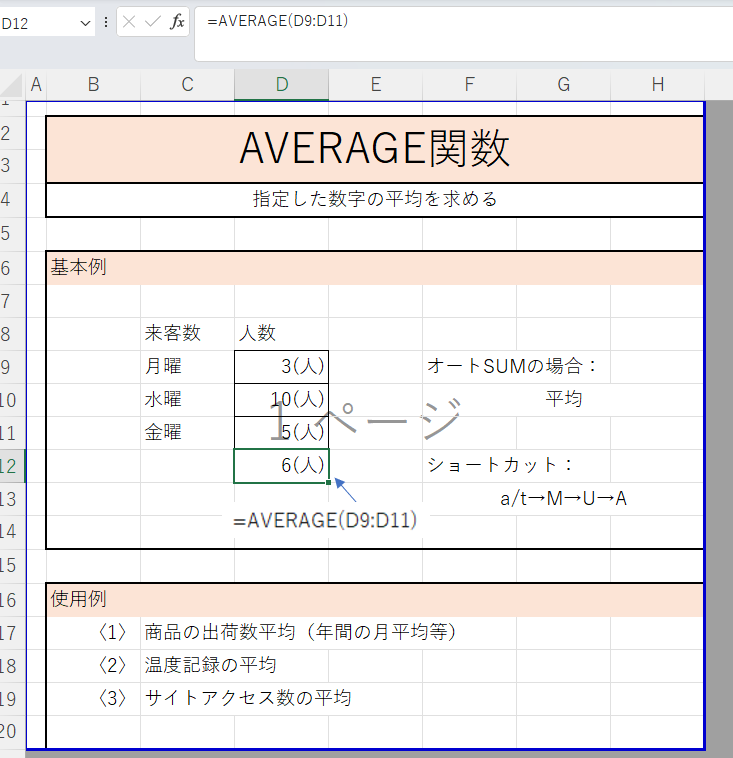Select column D header
The width and height of the screenshot is (733, 758).
coord(281,85)
